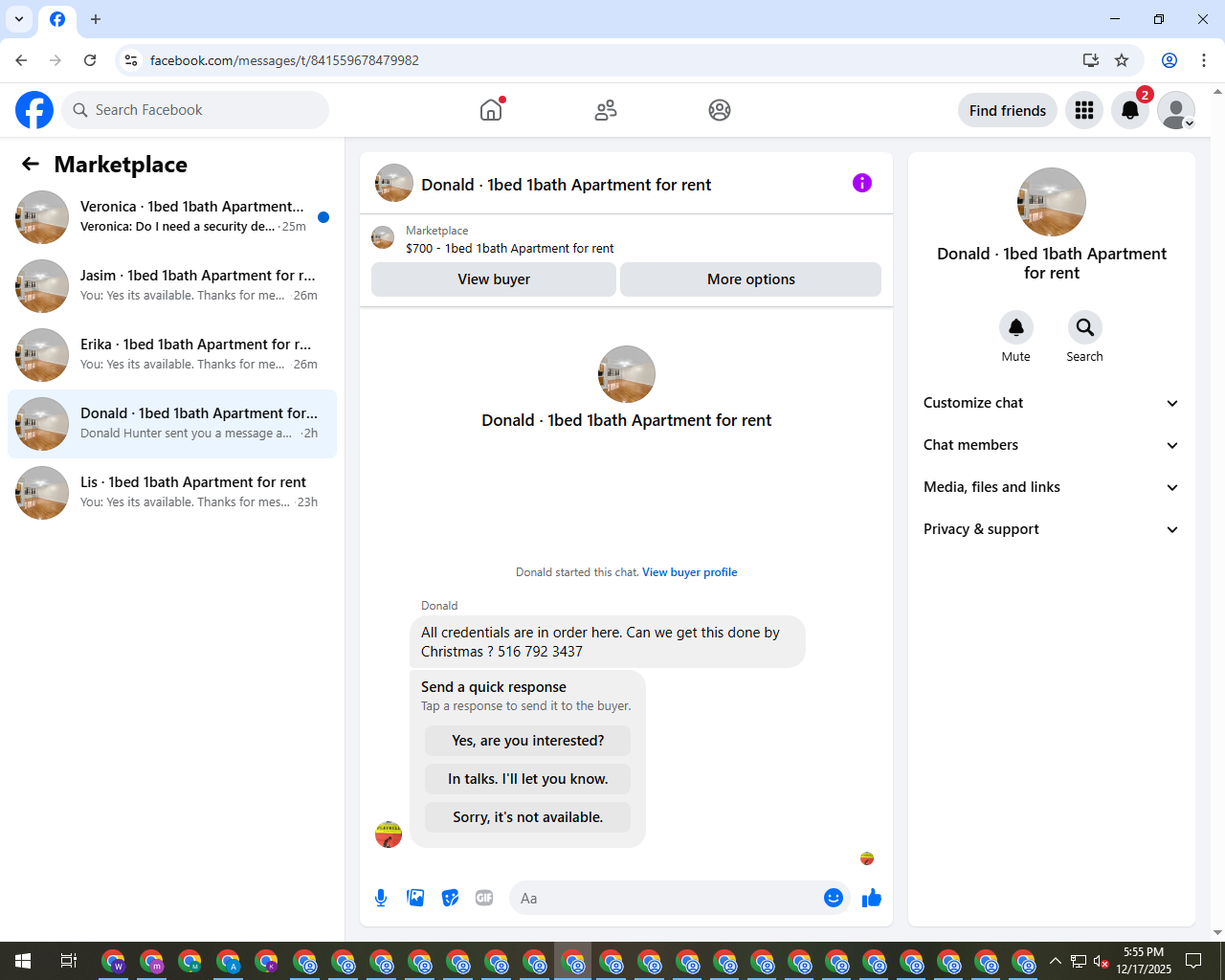Click the View buyer button
Image resolution: width=1225 pixels, height=980 pixels.
pyautogui.click(x=494, y=279)
